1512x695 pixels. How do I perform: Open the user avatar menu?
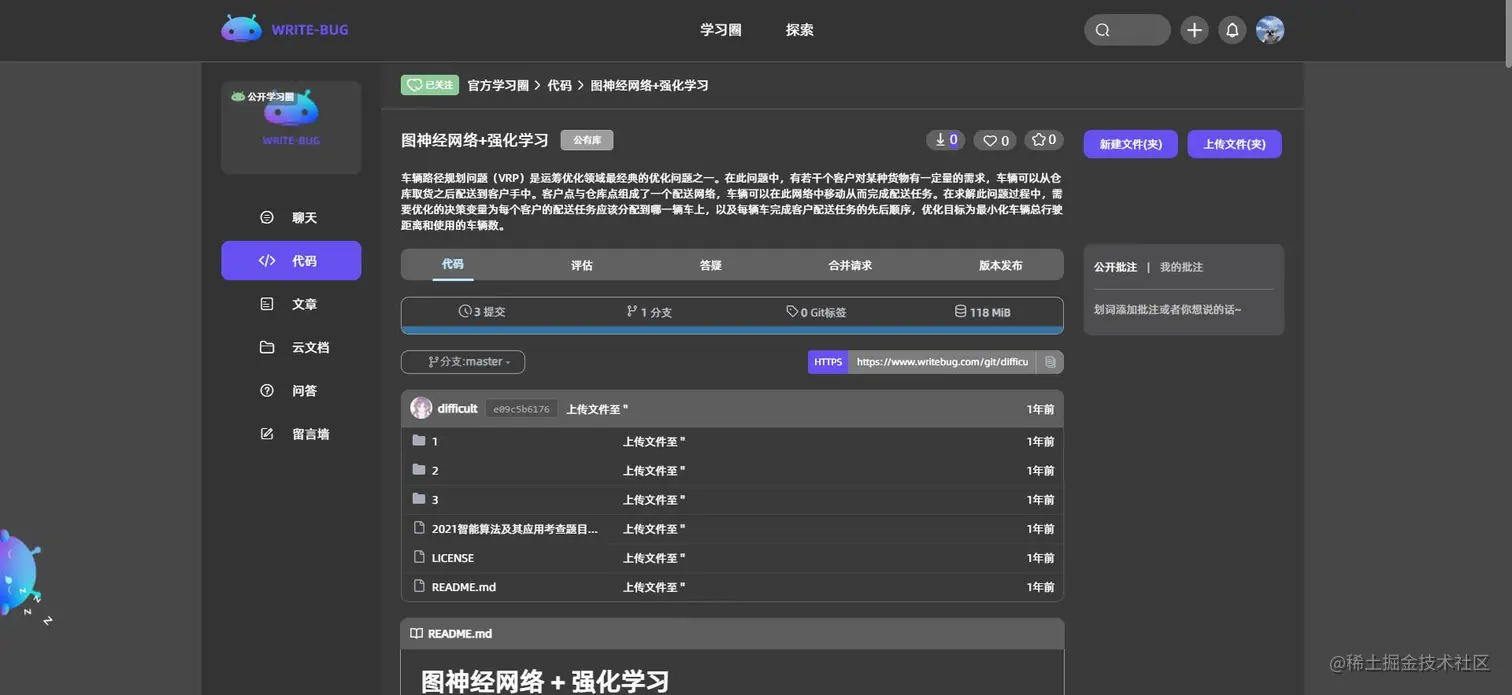pos(1270,30)
